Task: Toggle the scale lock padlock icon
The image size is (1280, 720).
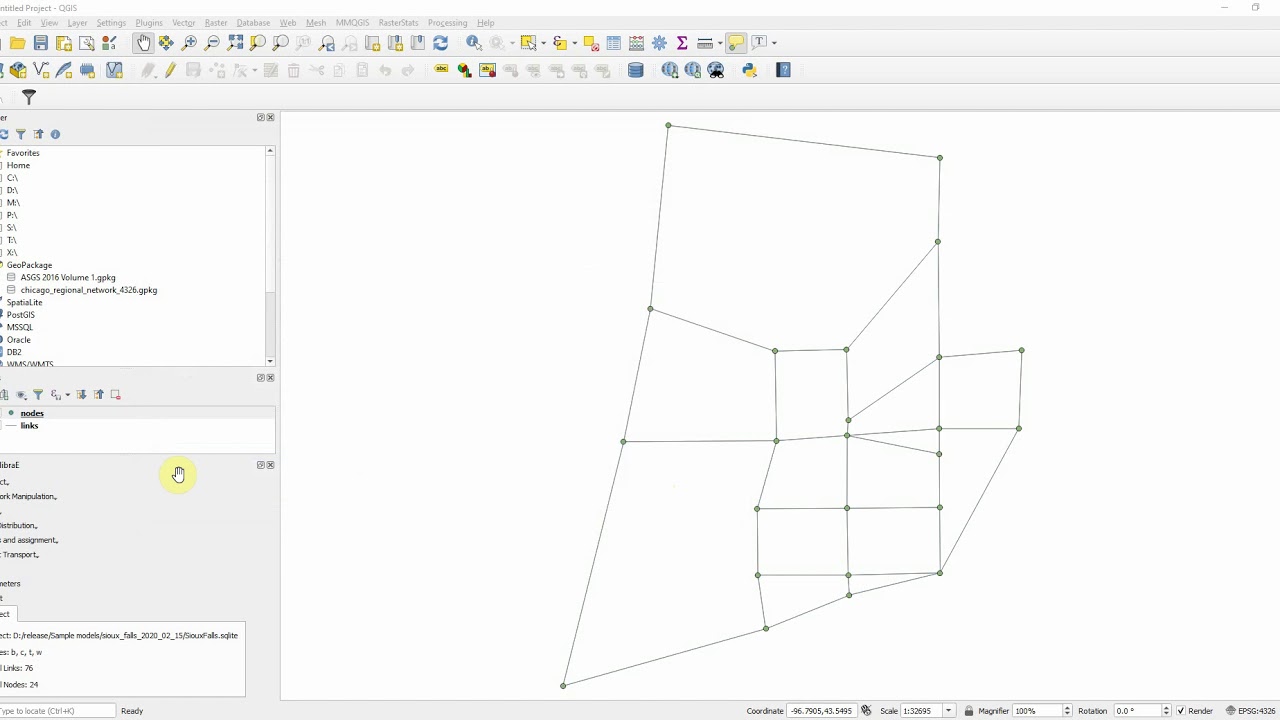Action: (x=968, y=711)
